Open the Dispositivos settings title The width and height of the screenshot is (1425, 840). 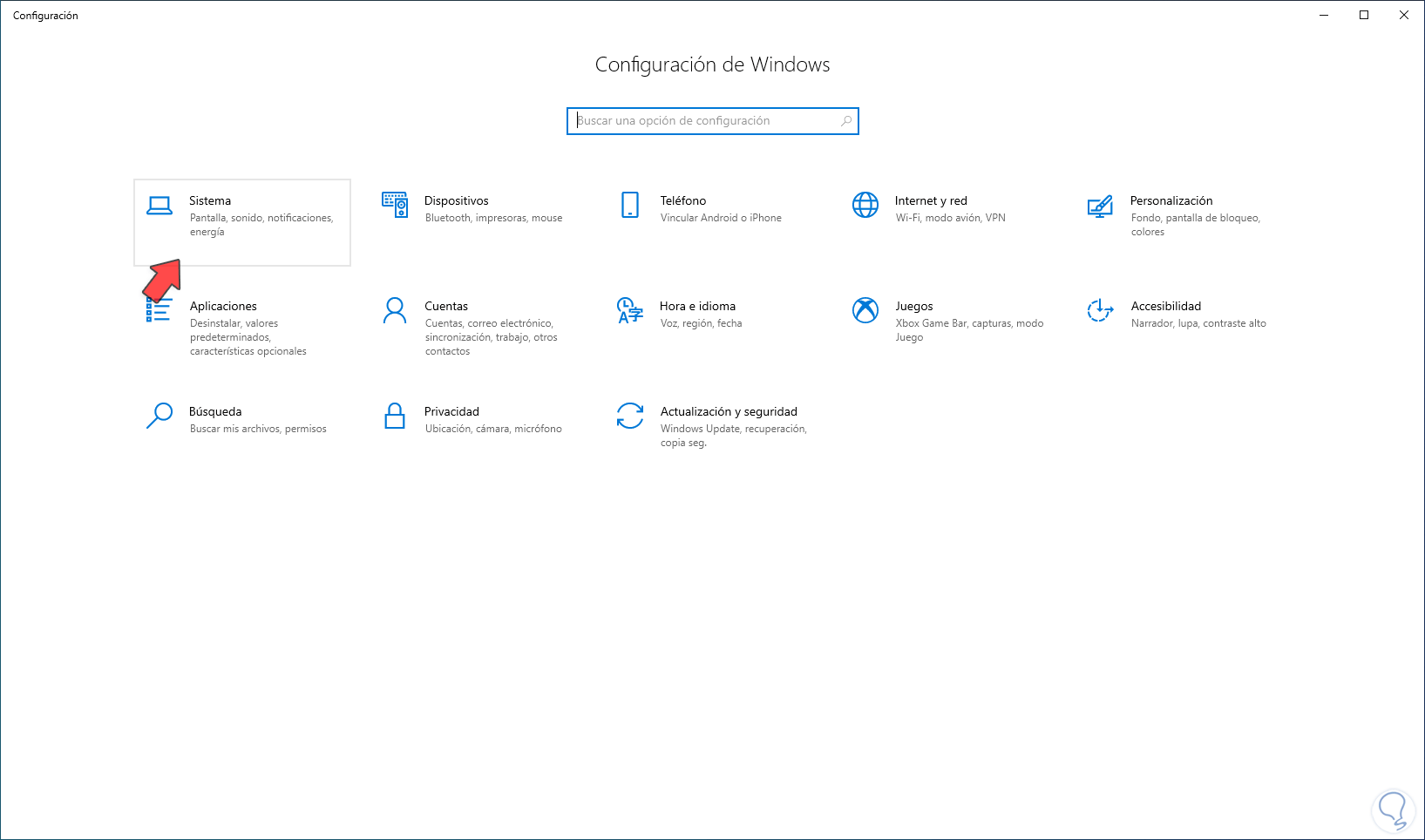tap(457, 200)
